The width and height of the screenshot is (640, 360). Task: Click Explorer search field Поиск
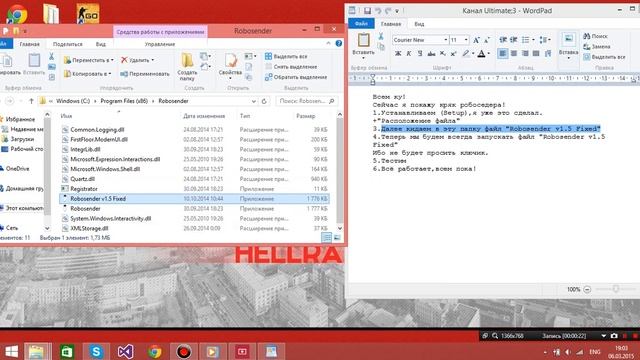tap(306, 101)
